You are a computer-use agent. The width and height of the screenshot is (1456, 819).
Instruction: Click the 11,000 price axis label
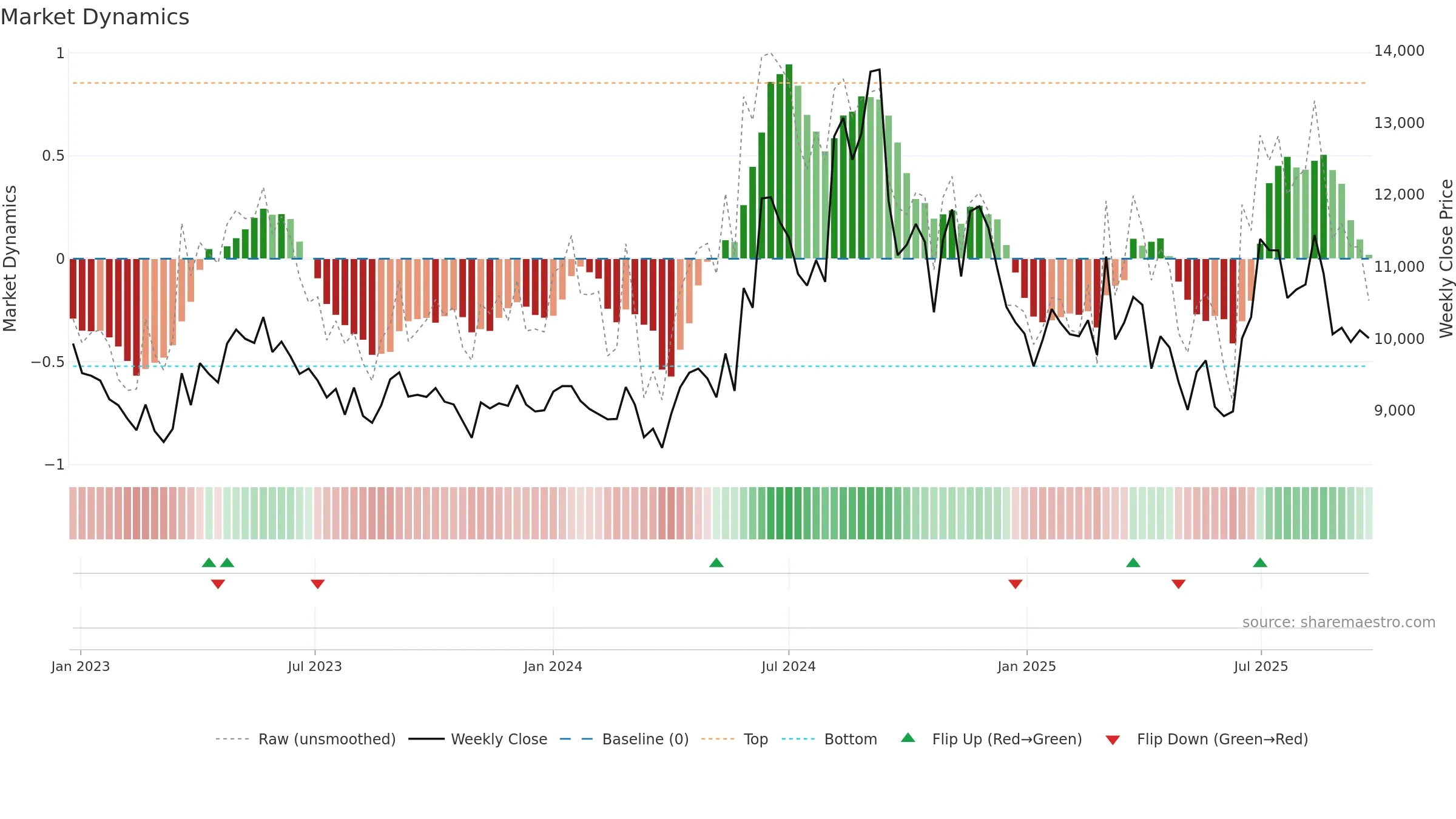click(1399, 267)
